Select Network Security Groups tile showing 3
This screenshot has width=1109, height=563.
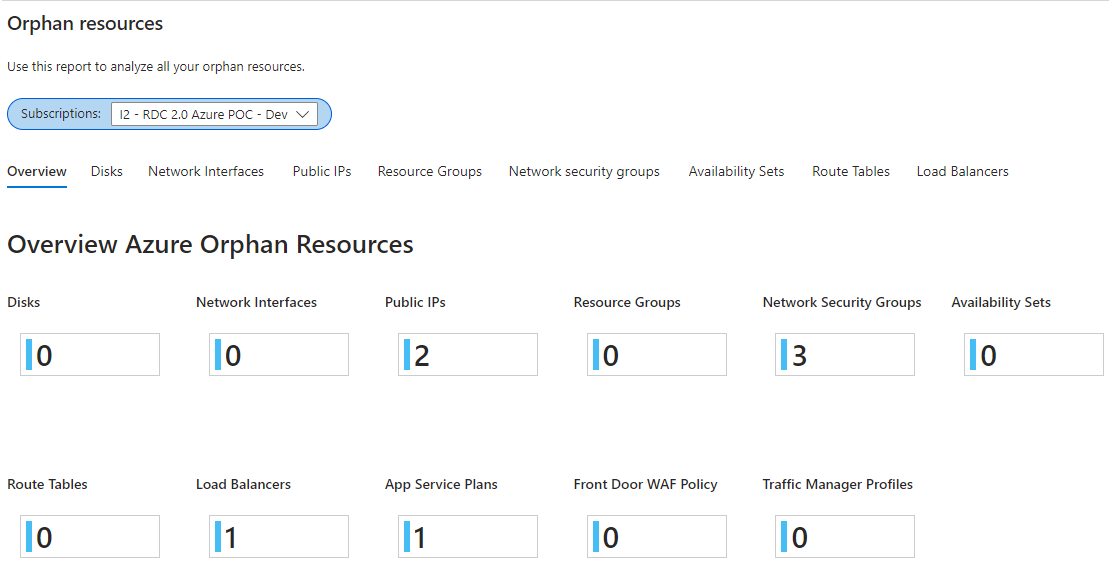click(844, 354)
